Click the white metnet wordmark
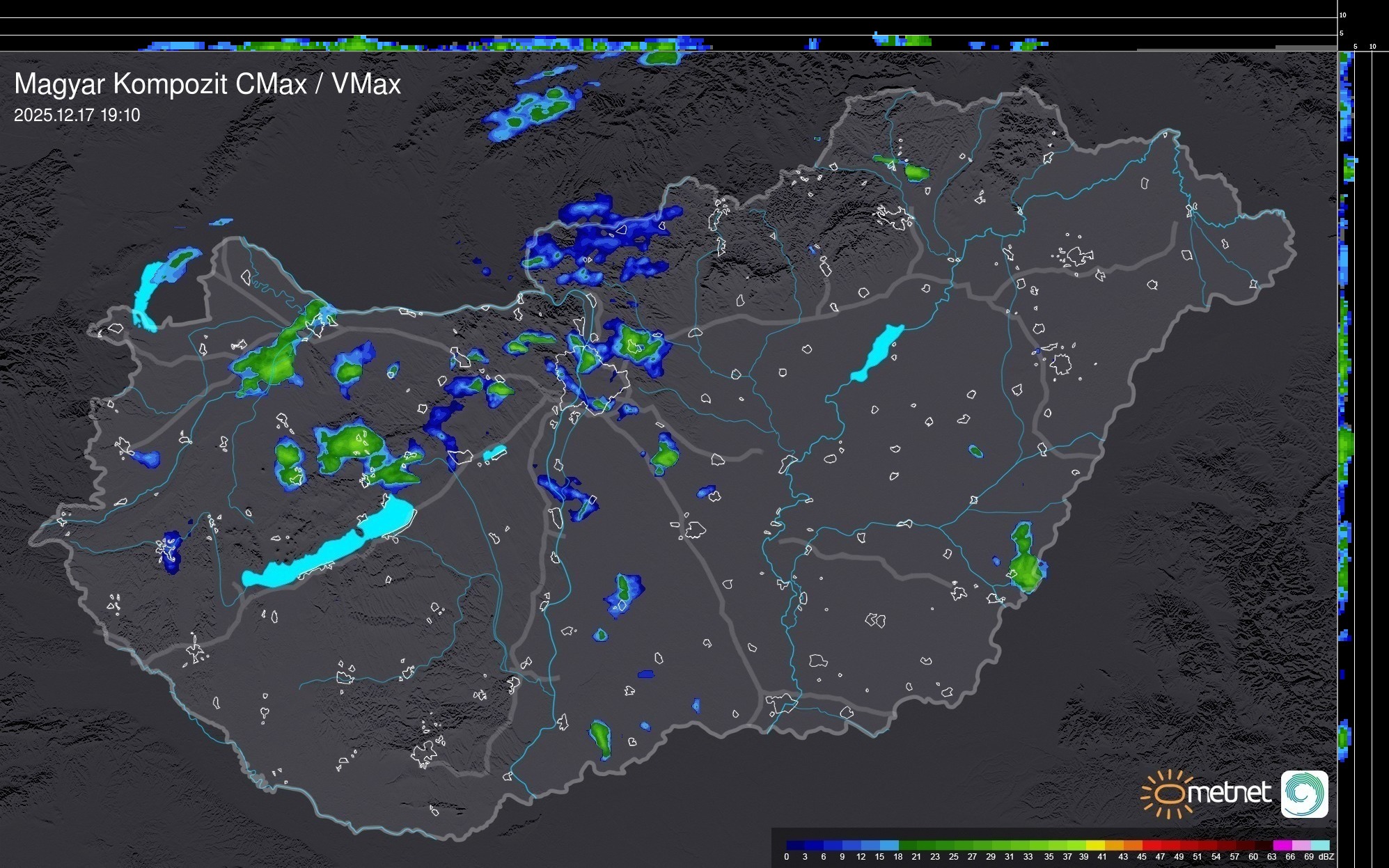Viewport: 1389px width, 868px height. (1229, 793)
